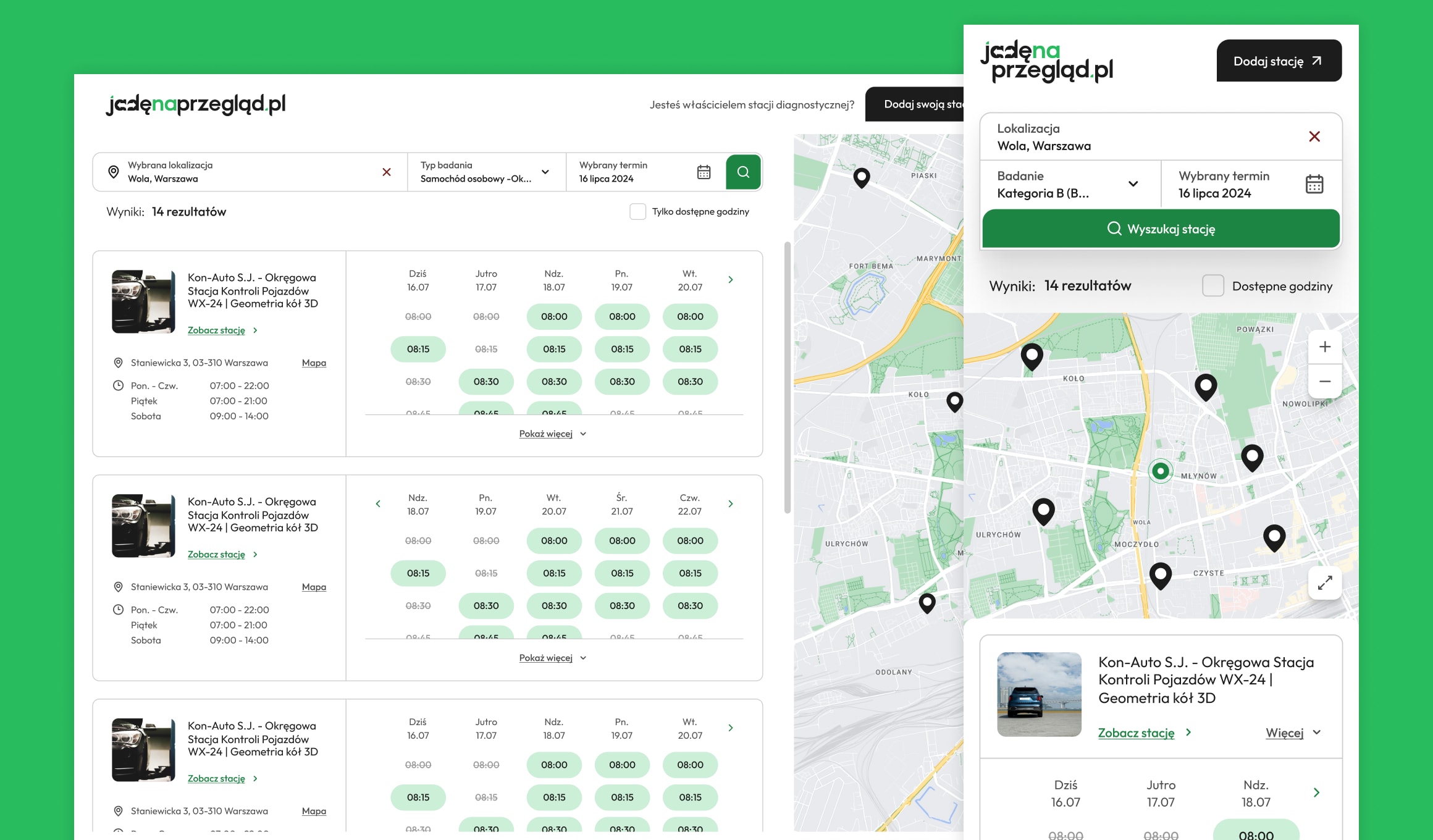Screen dimensions: 1433x840
Task: Click the location pin icon in desktop location field
Action: coord(114,172)
